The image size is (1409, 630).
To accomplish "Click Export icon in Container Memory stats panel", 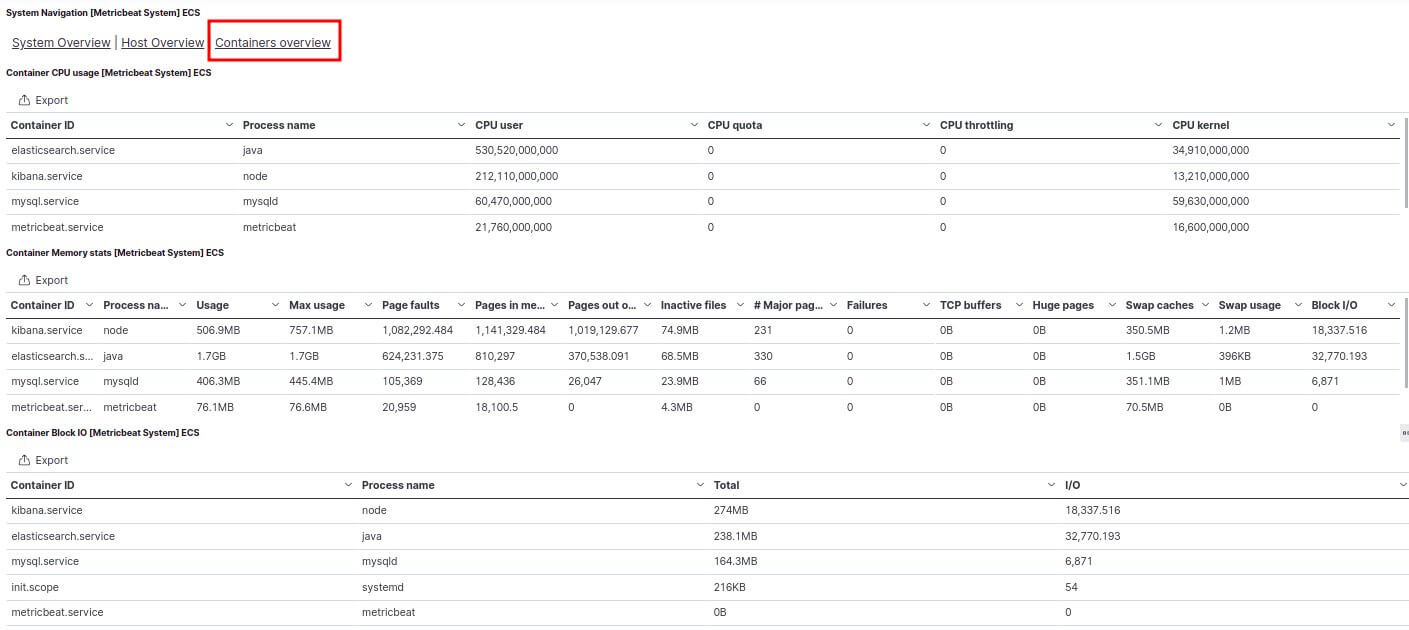I will pyautogui.click(x=25, y=280).
